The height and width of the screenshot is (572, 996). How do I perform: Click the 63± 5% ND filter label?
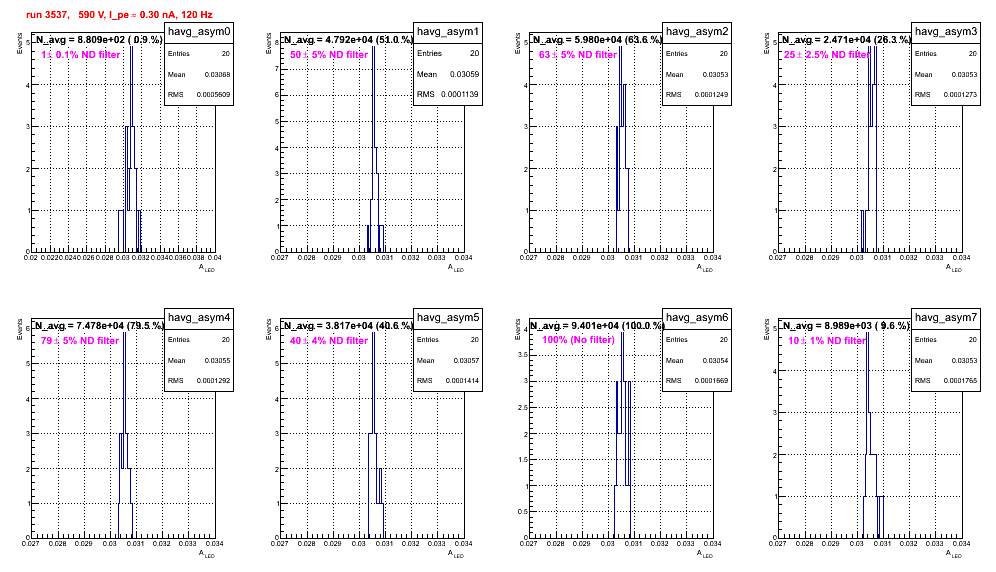tap(578, 55)
